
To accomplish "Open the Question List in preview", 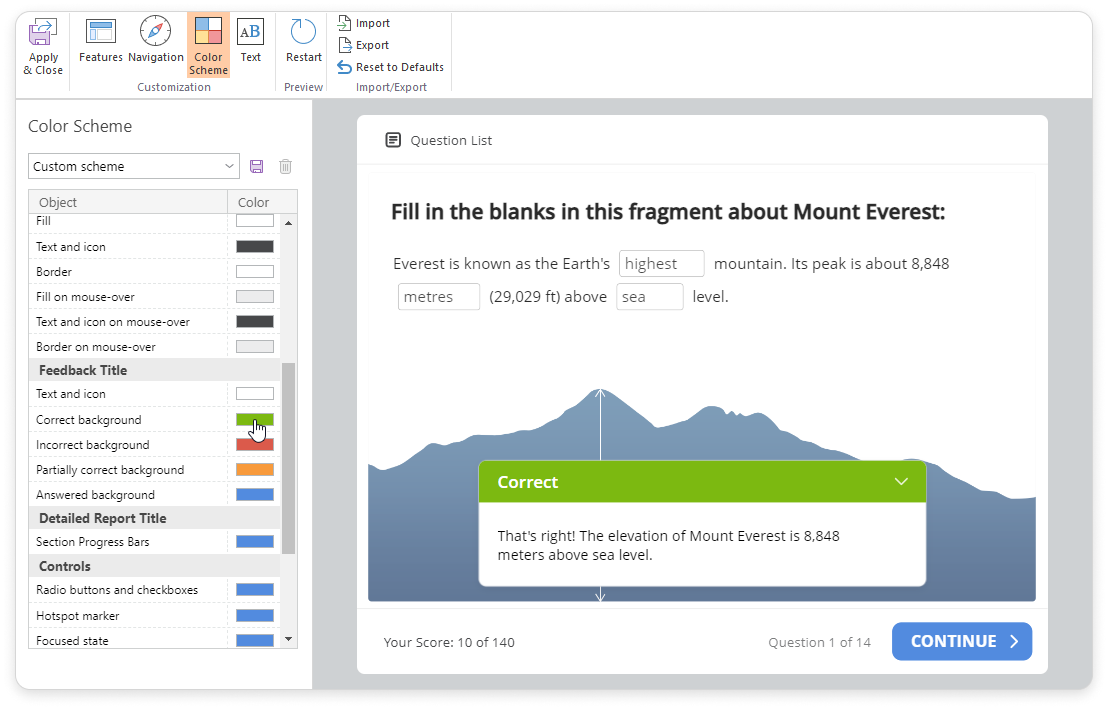I will pyautogui.click(x=438, y=140).
